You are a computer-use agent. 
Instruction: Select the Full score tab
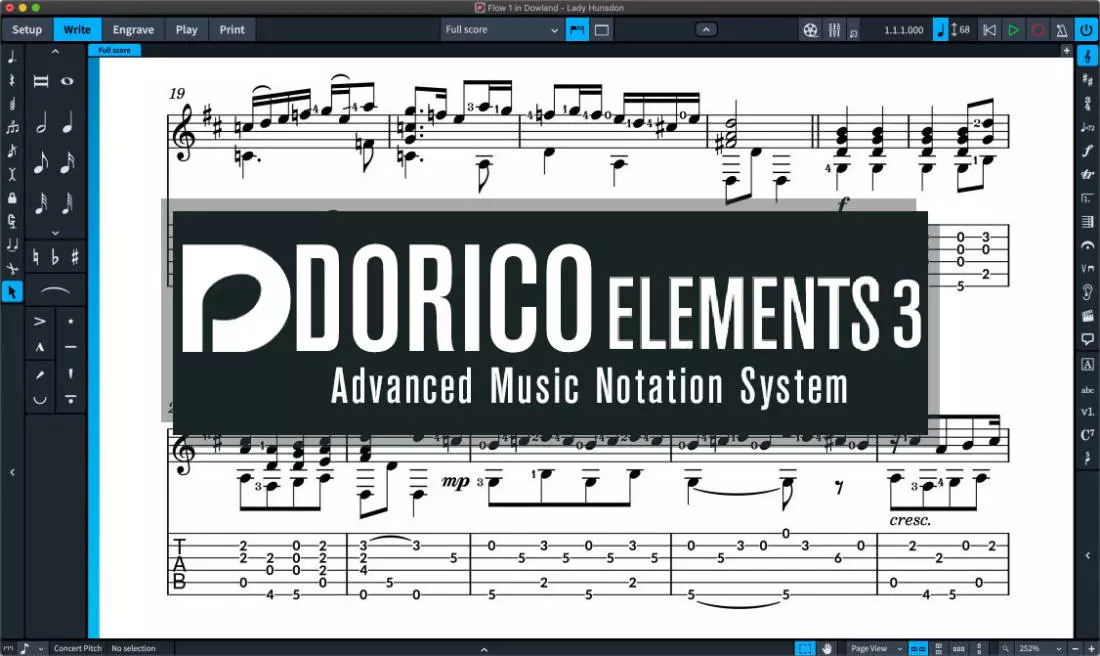click(x=114, y=51)
